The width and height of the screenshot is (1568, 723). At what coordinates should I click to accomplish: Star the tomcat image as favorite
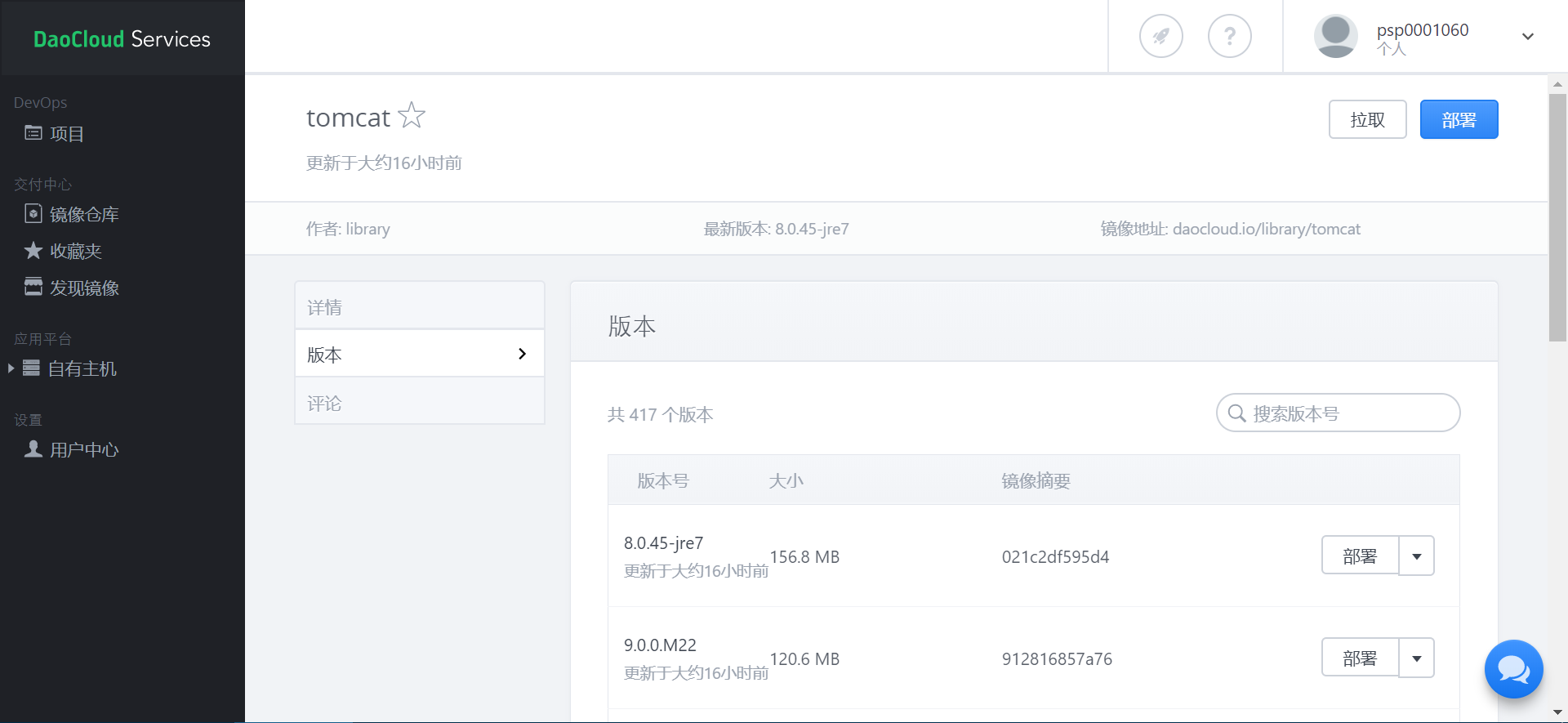click(x=412, y=116)
